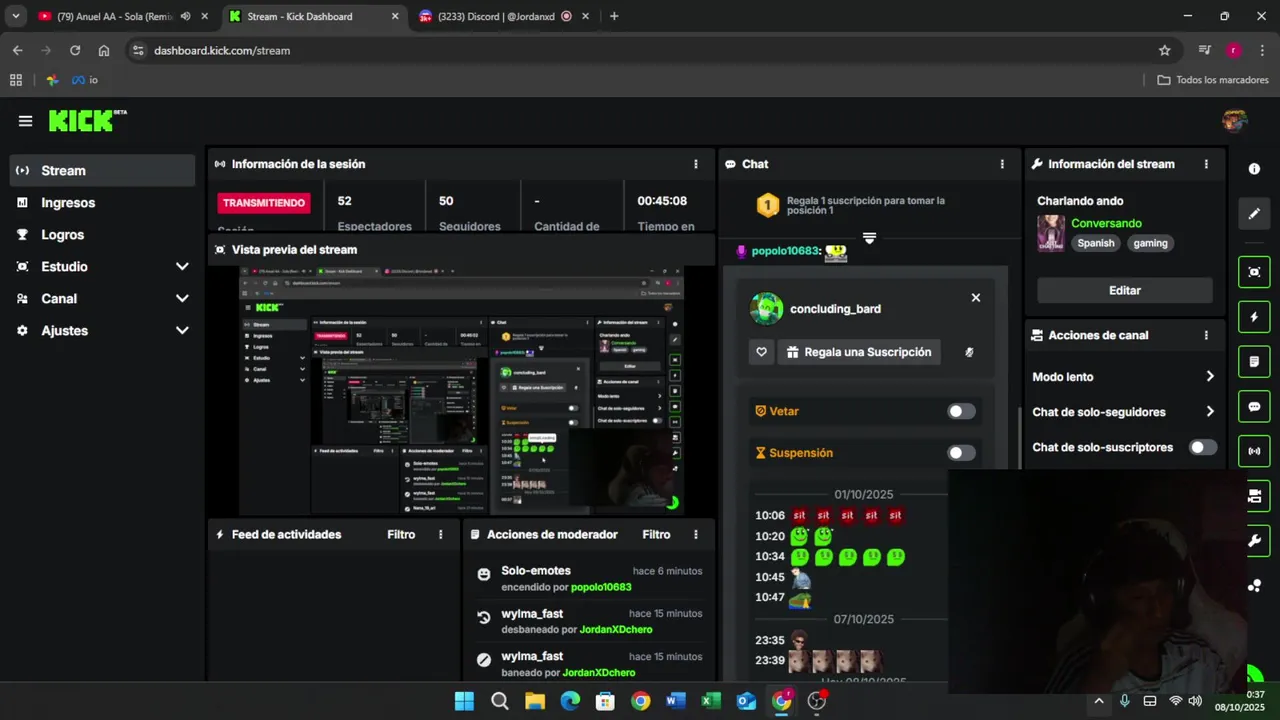
Task: Click Regala una Suscripción button
Action: coord(859,352)
